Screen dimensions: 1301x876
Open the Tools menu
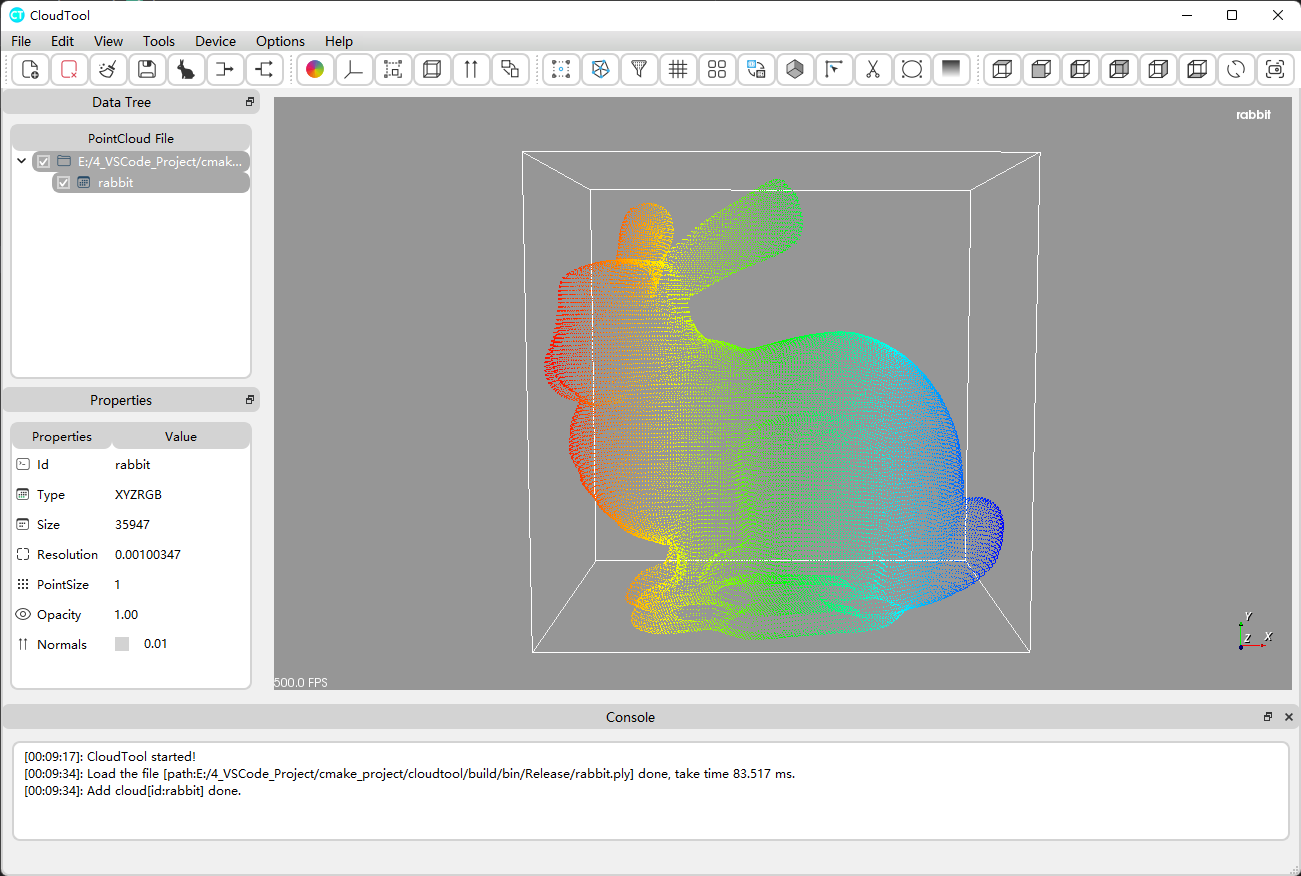(x=159, y=41)
